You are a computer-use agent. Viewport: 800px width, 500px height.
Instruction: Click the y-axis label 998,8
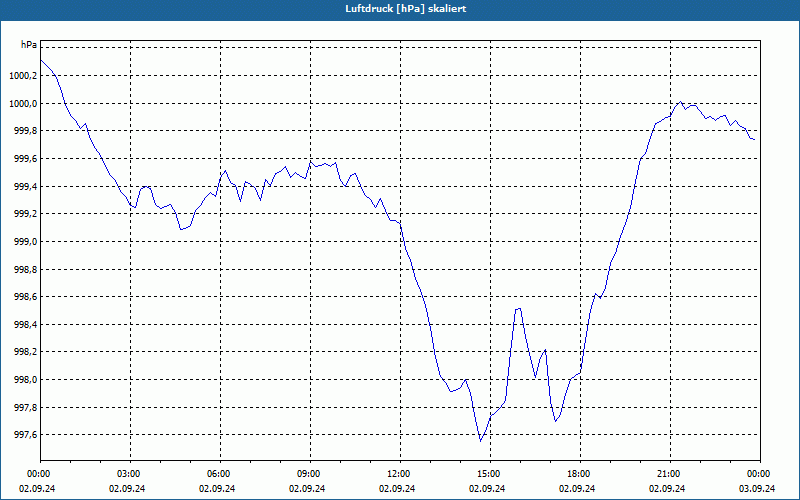click(25, 269)
